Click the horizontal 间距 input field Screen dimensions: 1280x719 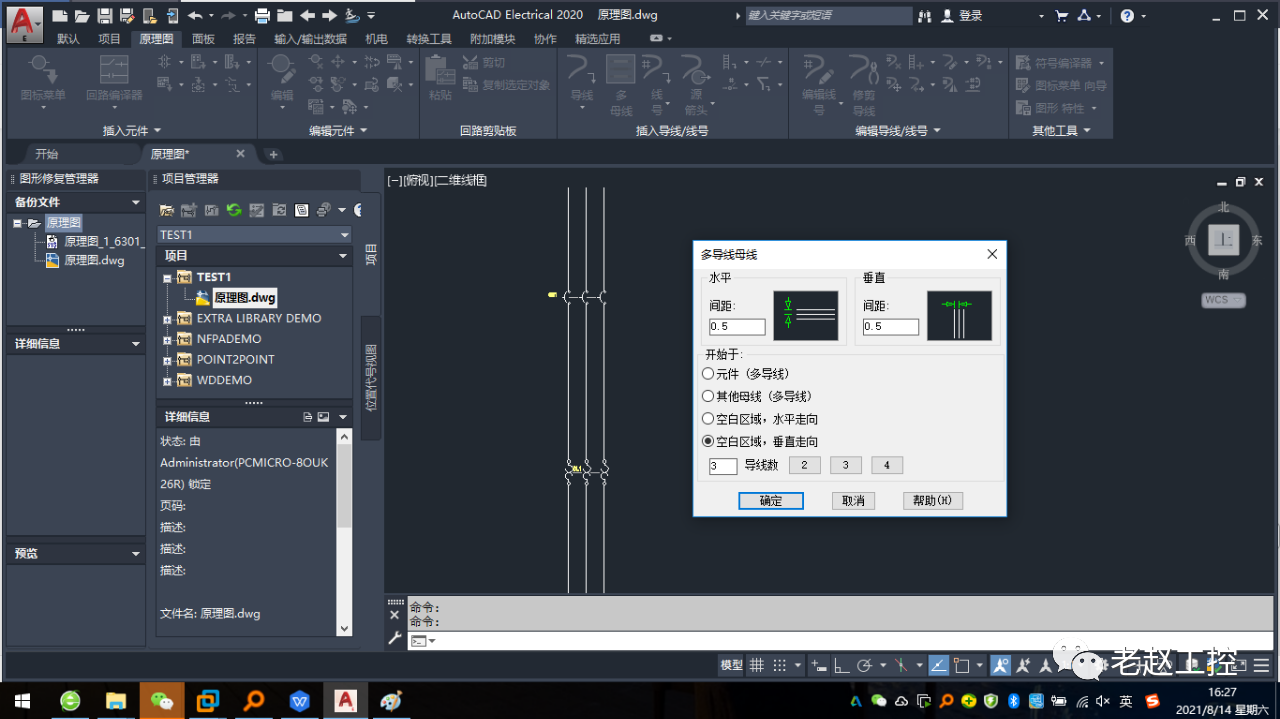click(x=737, y=327)
